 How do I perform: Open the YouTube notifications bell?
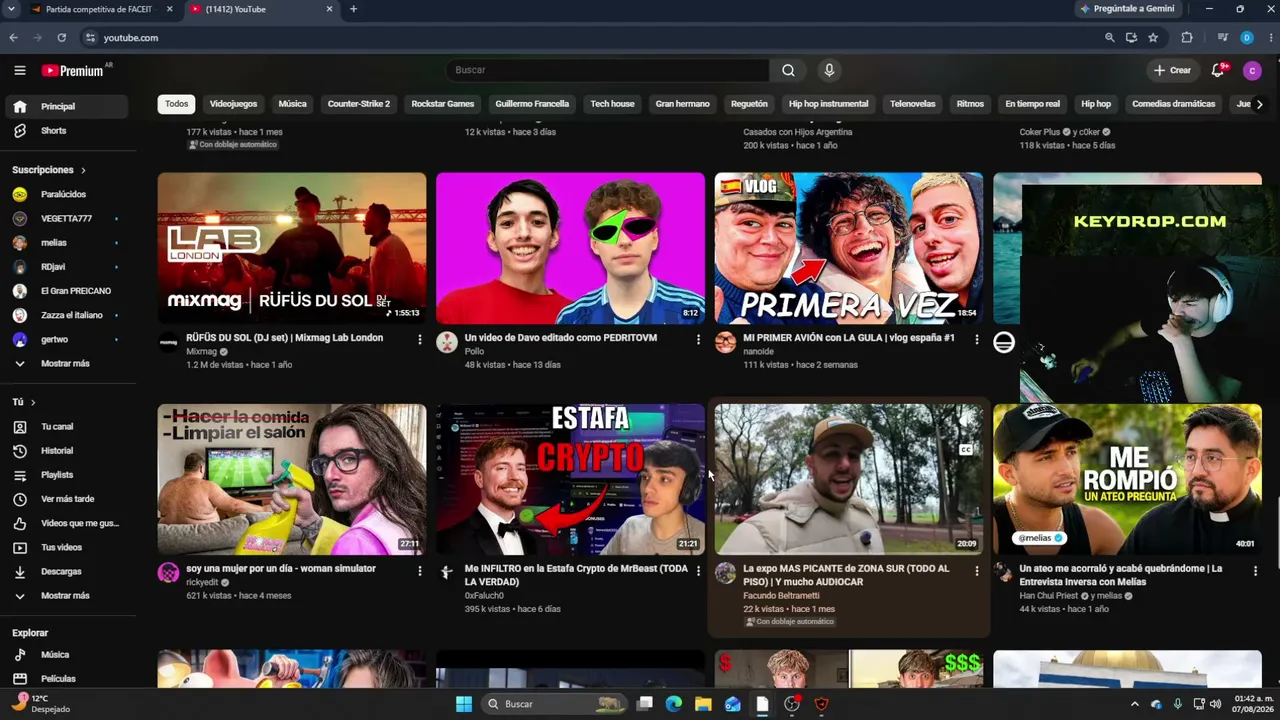click(x=1218, y=70)
